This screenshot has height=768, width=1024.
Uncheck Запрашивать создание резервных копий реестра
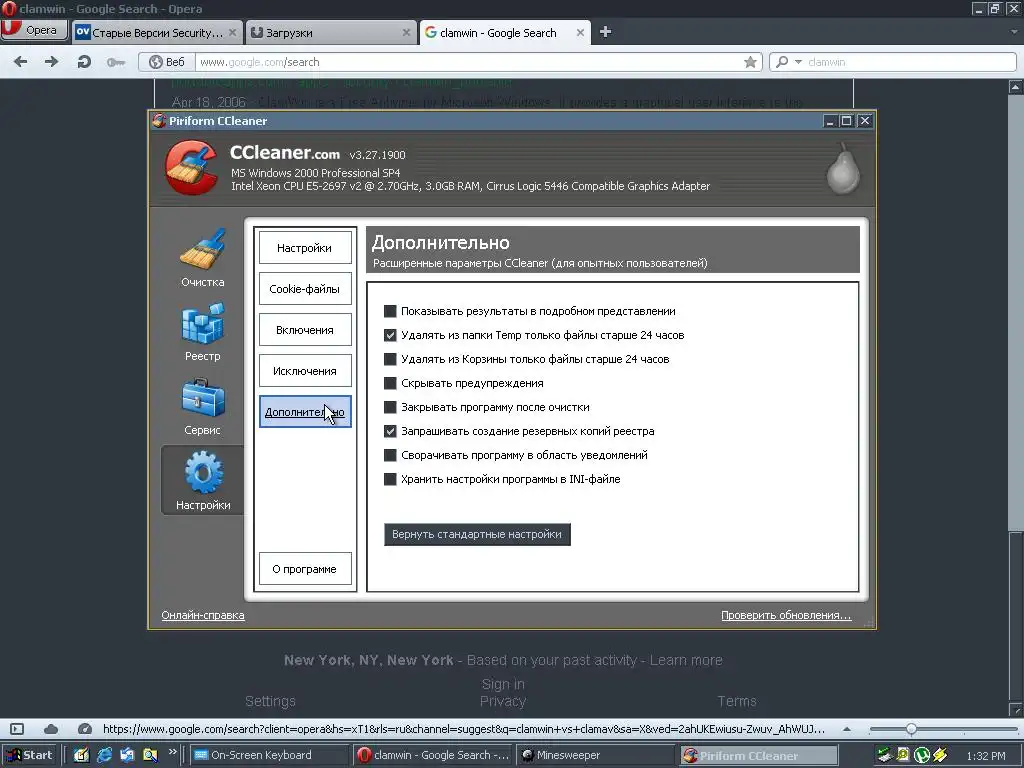point(390,431)
